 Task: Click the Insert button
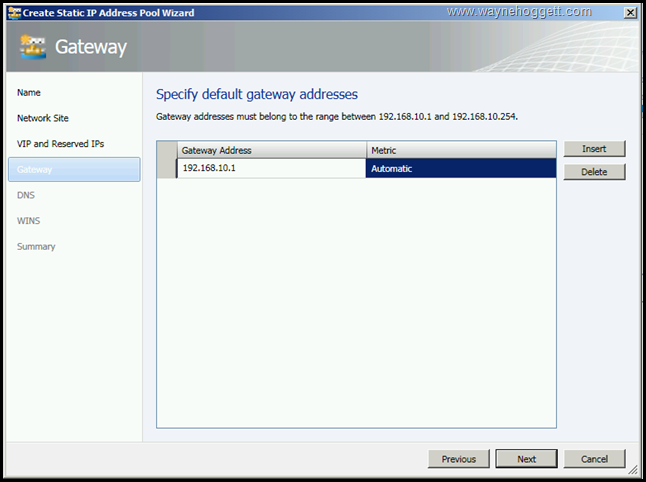(594, 149)
